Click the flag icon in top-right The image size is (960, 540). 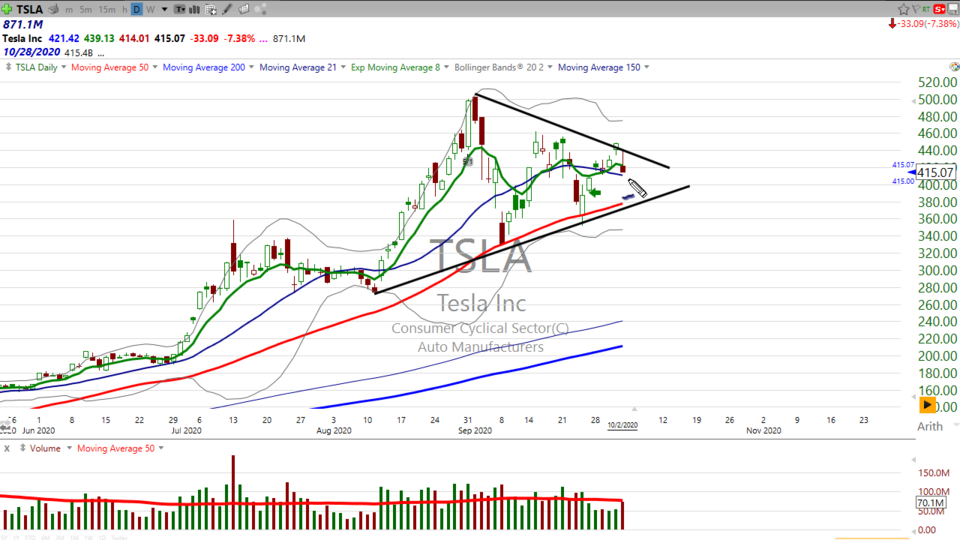[x=916, y=9]
